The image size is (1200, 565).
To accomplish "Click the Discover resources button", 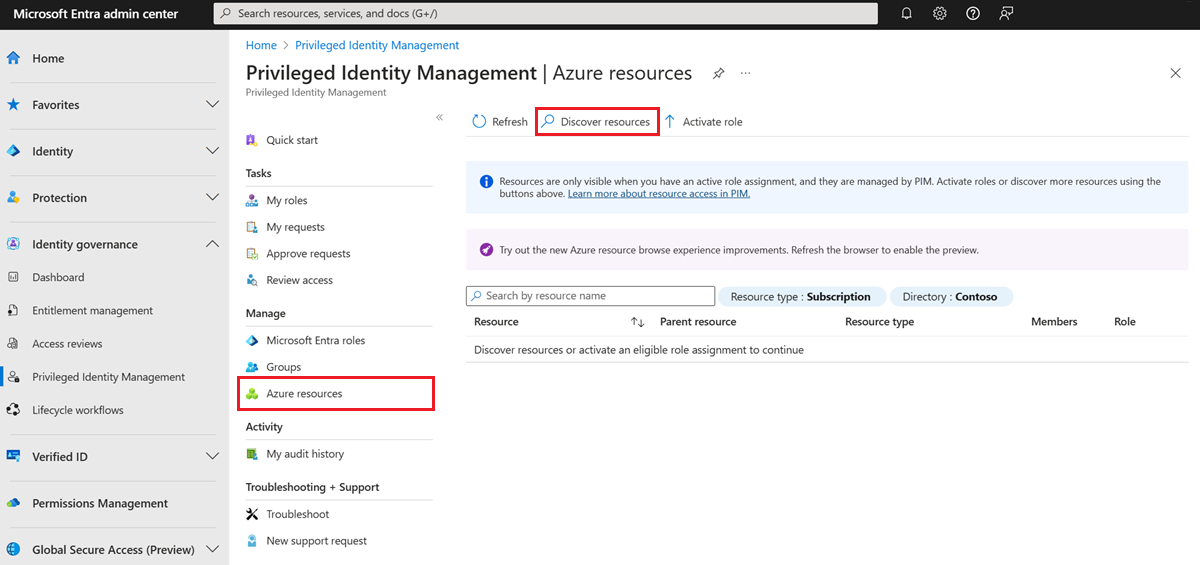I will (x=597, y=122).
